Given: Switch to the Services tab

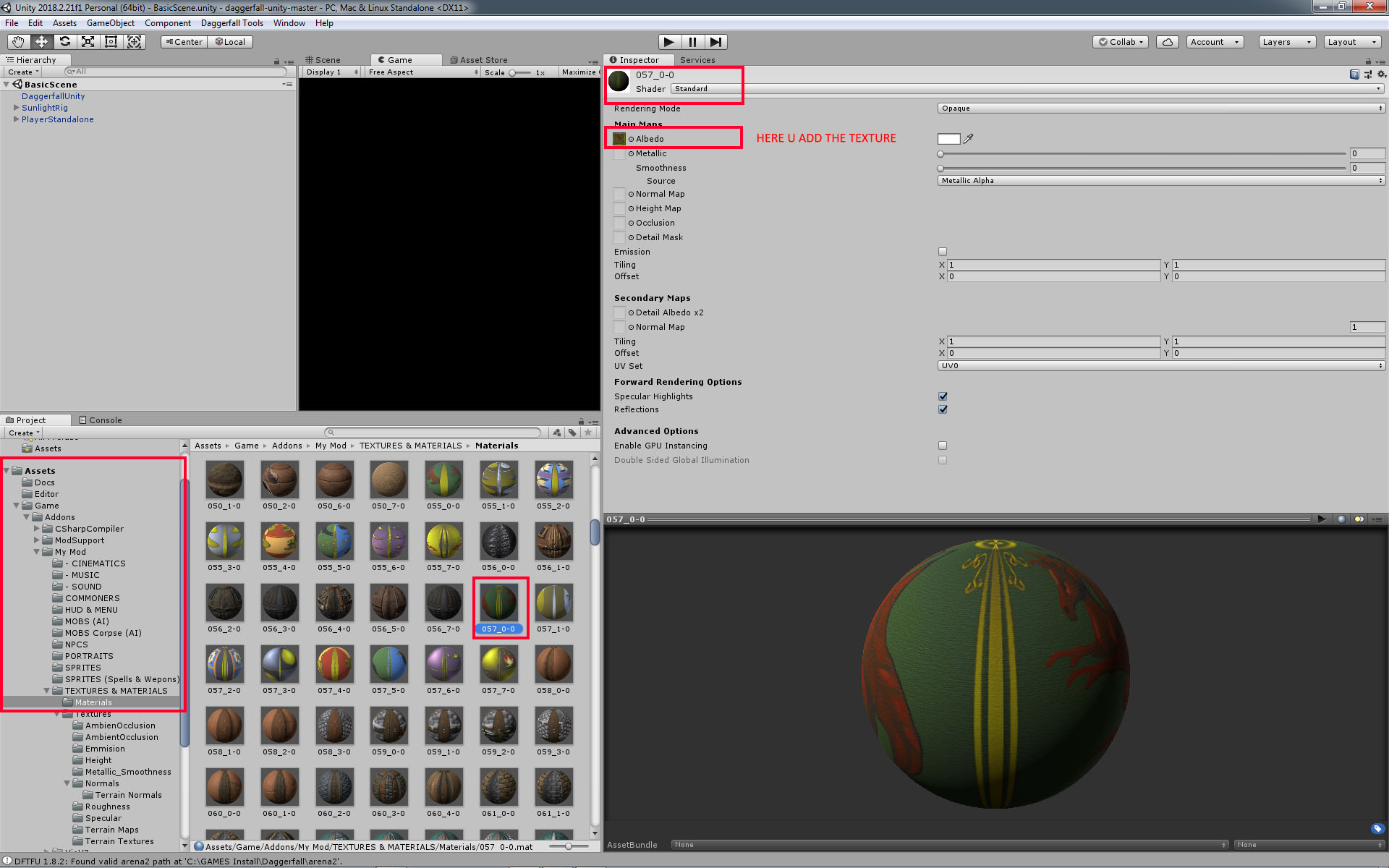Looking at the screenshot, I should [x=697, y=60].
